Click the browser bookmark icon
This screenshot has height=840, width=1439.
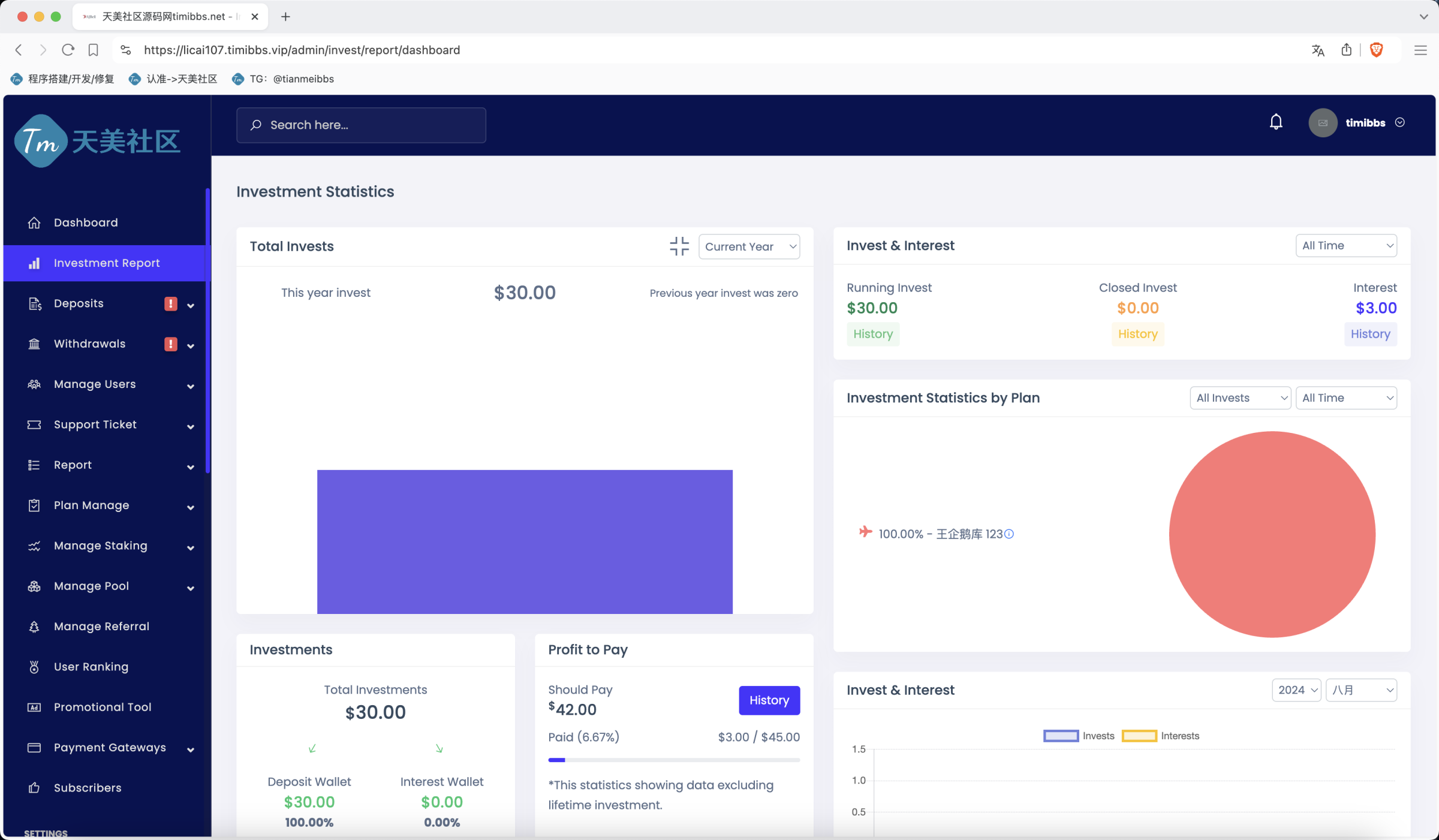[x=93, y=50]
